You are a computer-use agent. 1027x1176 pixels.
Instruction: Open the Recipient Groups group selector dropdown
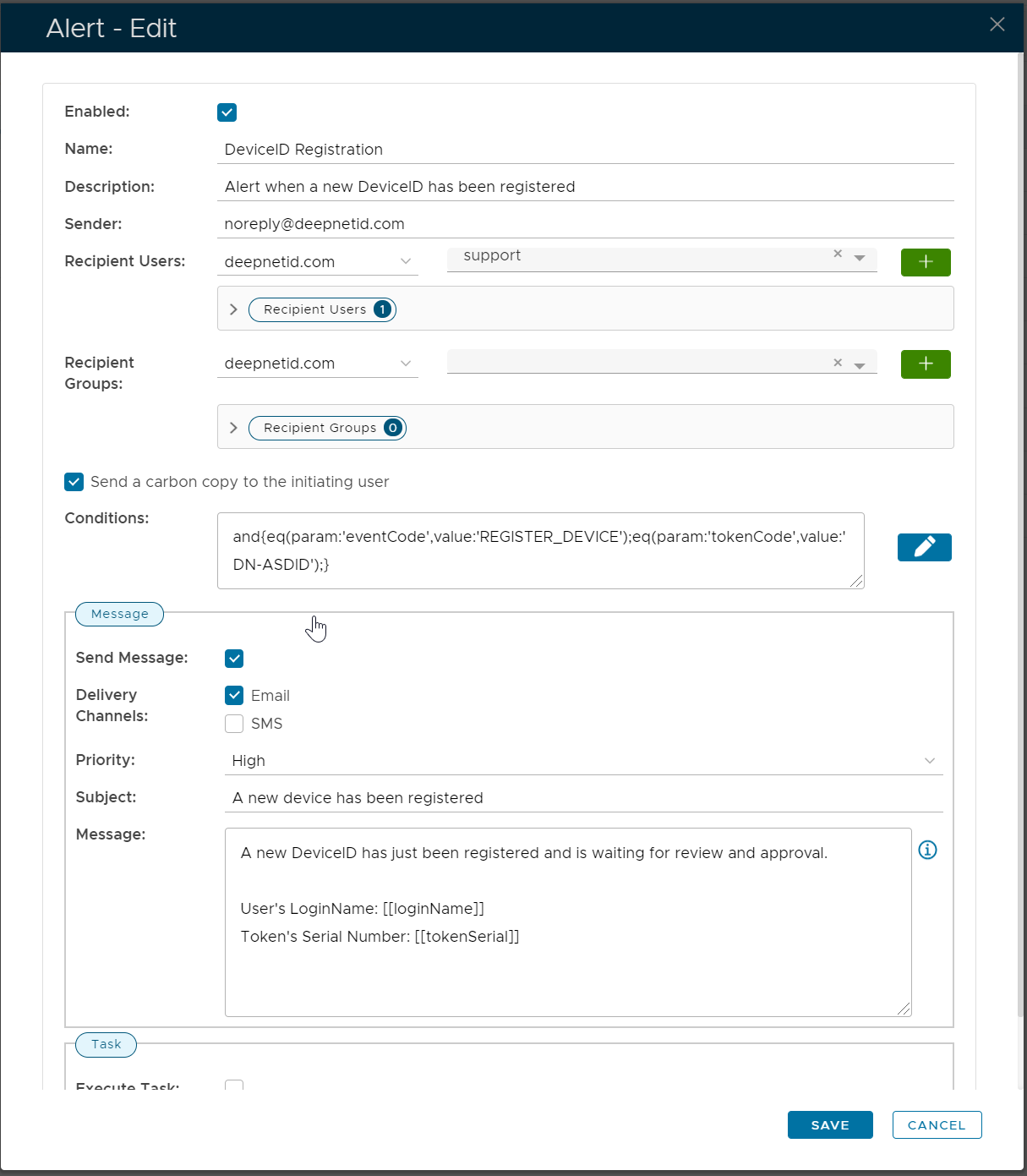[x=860, y=365]
